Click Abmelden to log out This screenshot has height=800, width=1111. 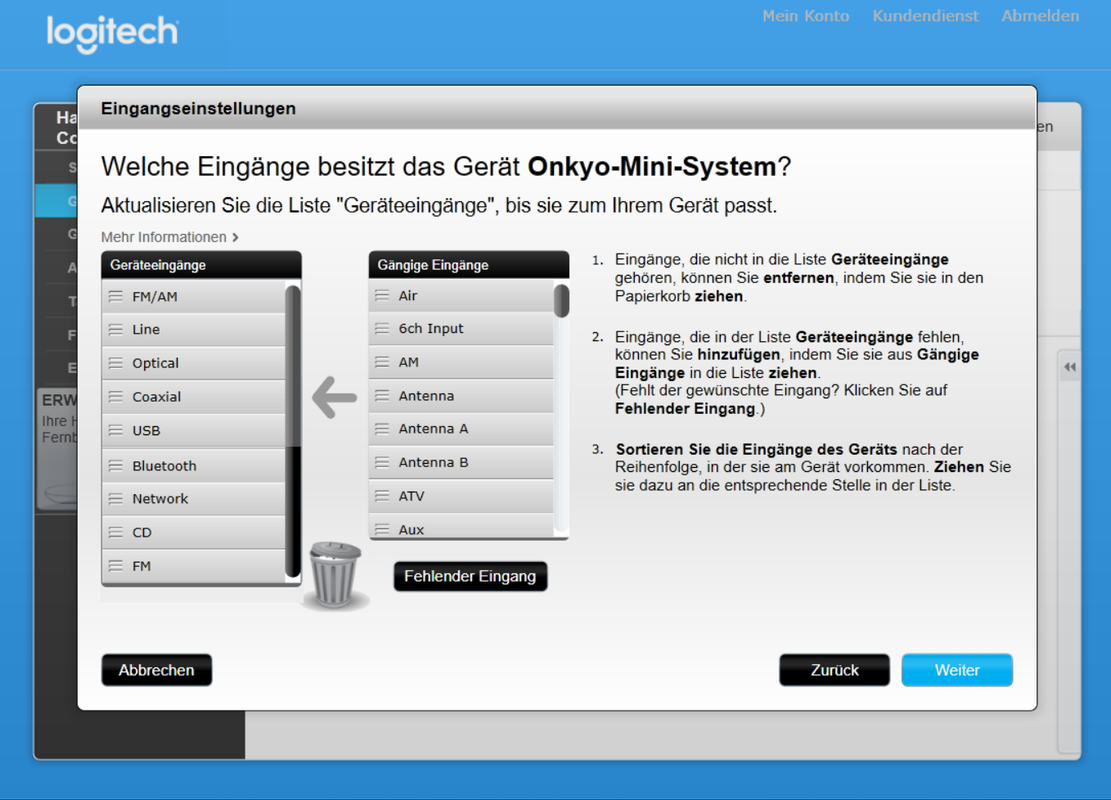coord(1040,16)
